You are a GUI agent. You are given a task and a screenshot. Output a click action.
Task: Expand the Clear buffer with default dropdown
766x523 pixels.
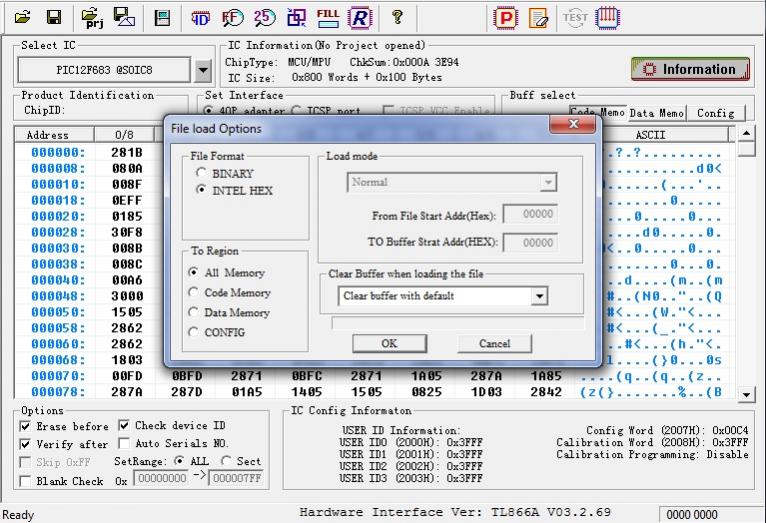coord(540,296)
